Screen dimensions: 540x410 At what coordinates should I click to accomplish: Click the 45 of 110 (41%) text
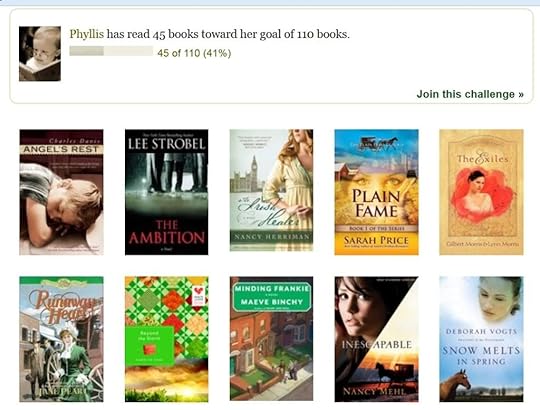click(194, 53)
